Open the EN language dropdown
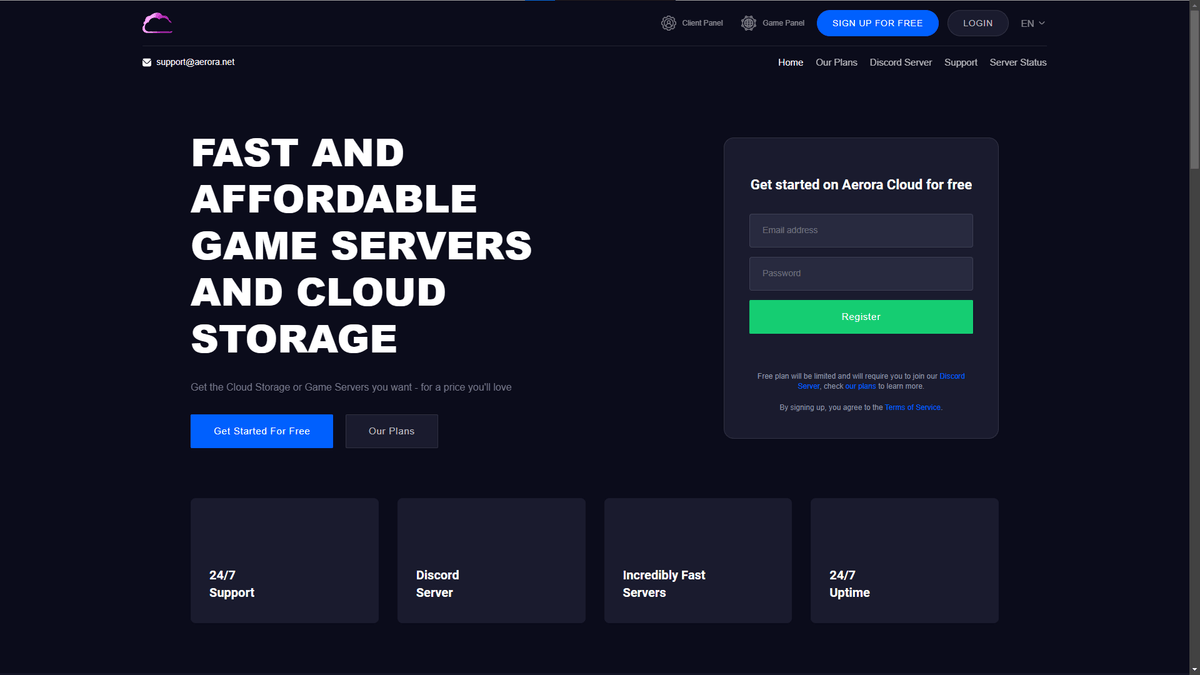The width and height of the screenshot is (1200, 675). (x=1033, y=23)
